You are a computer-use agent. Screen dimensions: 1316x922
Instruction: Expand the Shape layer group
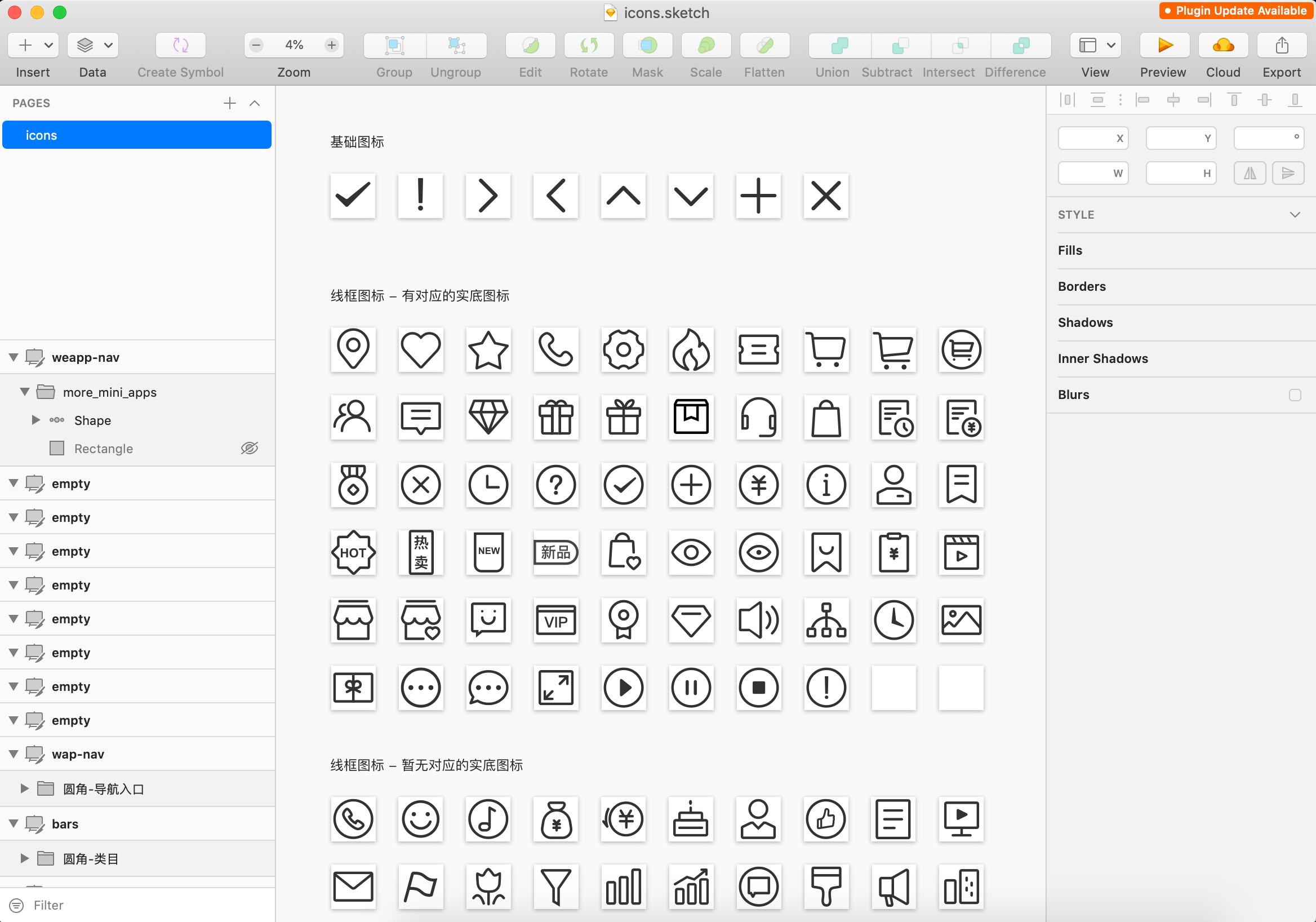coord(35,420)
